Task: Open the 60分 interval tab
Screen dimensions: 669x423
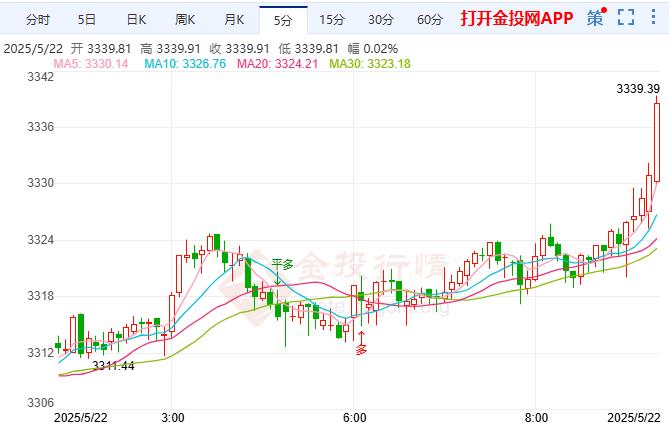Action: tap(430, 20)
